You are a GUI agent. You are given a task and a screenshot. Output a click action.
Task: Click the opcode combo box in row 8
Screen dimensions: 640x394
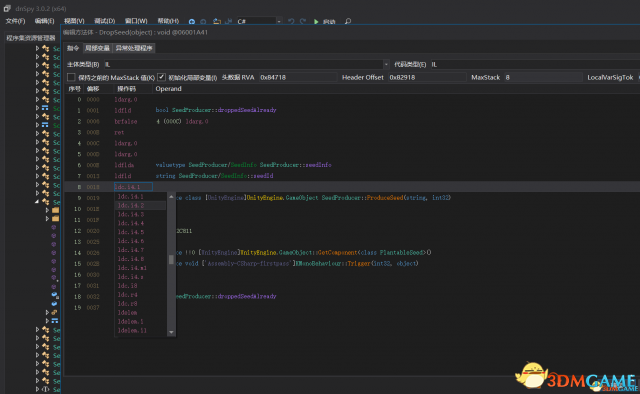pyautogui.click(x=133, y=187)
